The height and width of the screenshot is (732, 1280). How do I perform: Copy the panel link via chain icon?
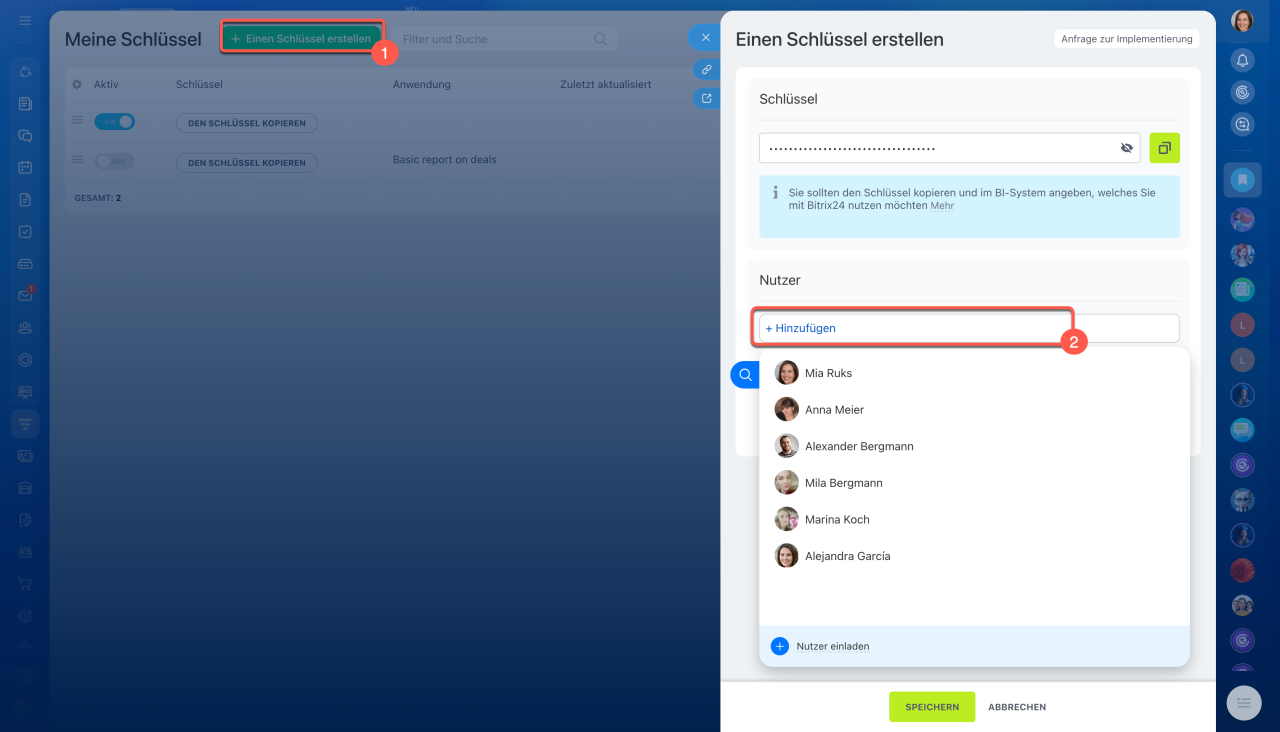[x=706, y=69]
